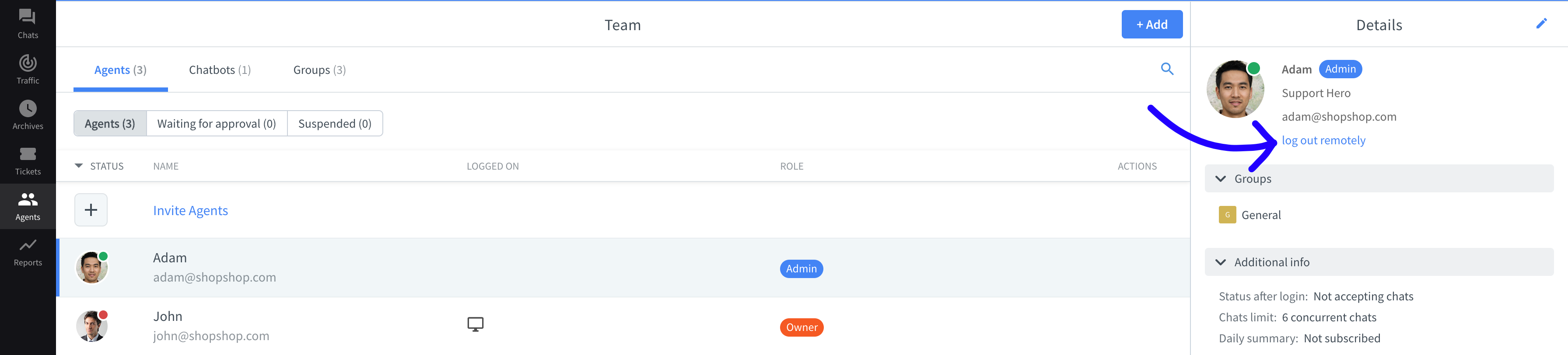Collapse the Groups section
The width and height of the screenshot is (1568, 355).
1221,179
